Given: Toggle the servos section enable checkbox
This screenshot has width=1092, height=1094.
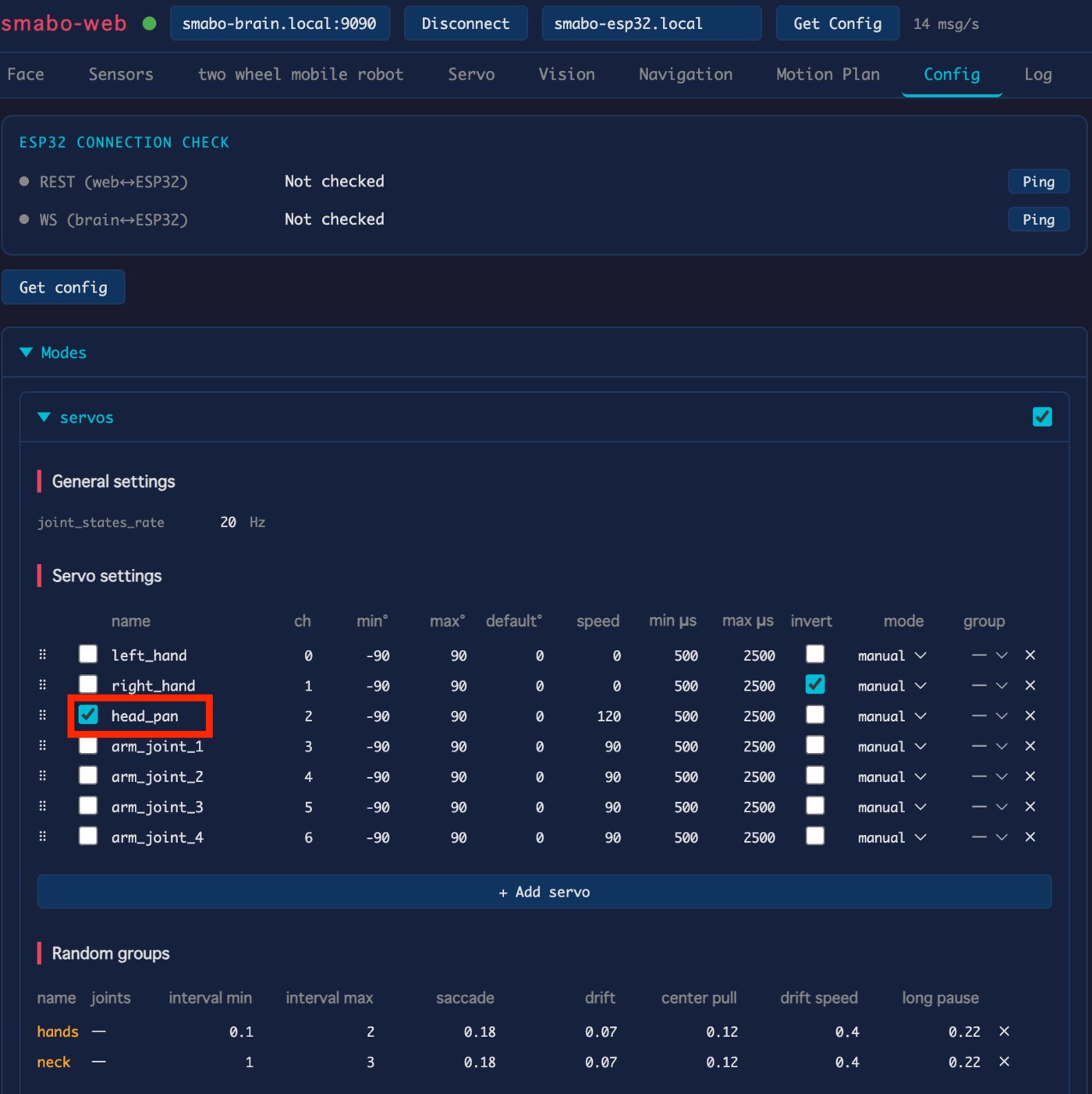Looking at the screenshot, I should (x=1042, y=417).
